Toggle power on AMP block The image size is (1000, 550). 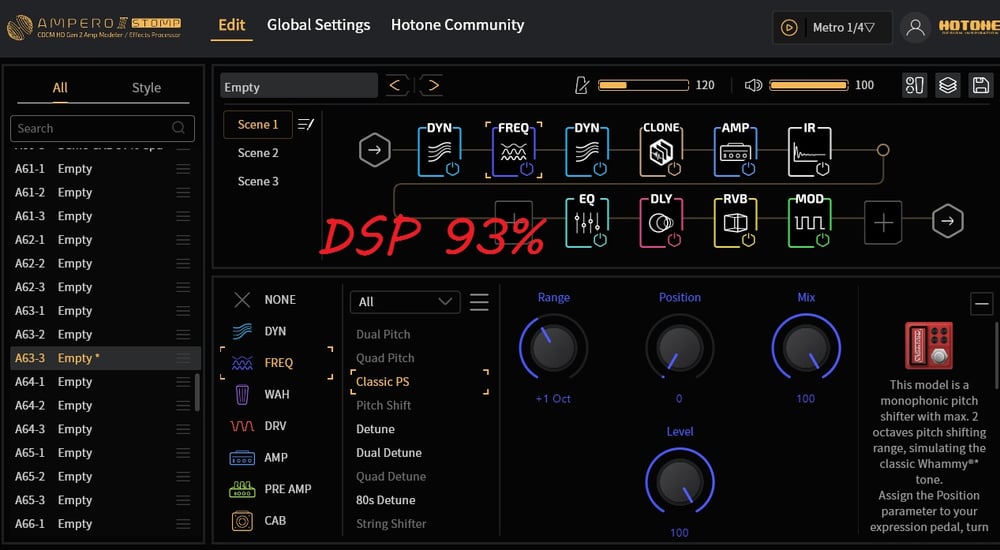pos(748,168)
